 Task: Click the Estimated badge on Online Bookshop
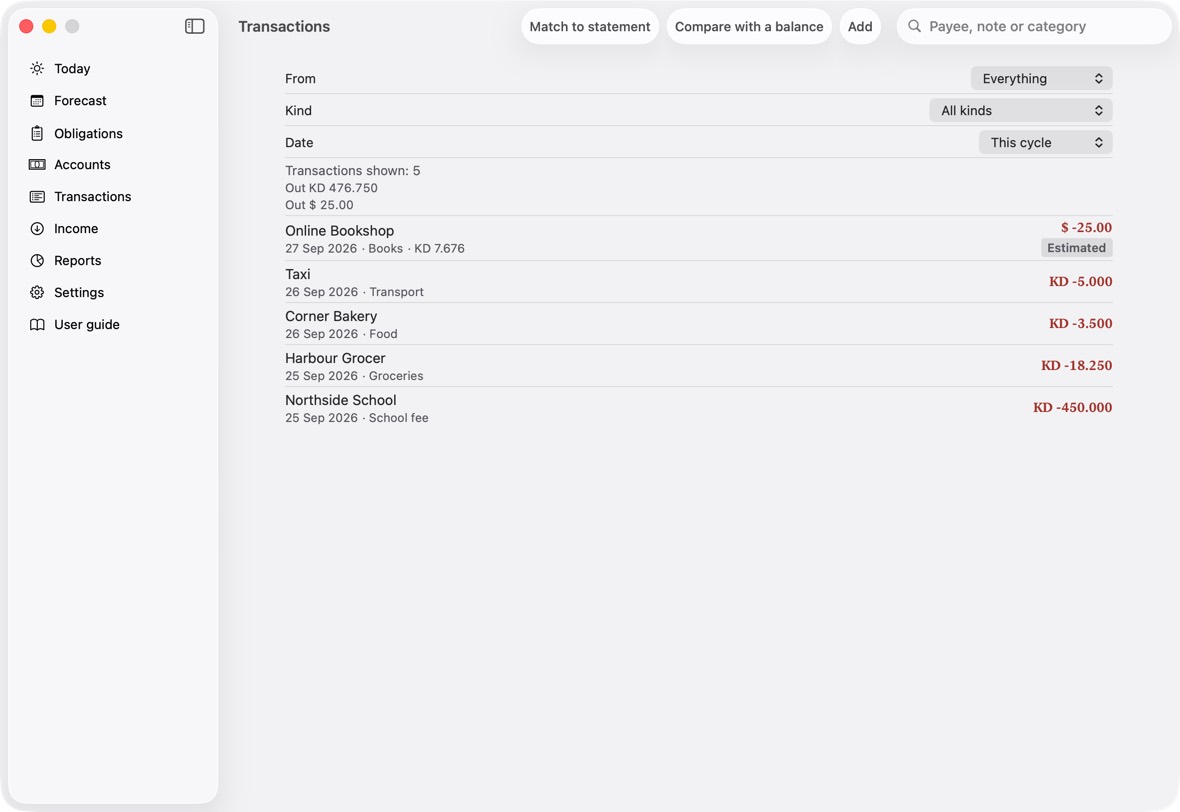(1076, 248)
